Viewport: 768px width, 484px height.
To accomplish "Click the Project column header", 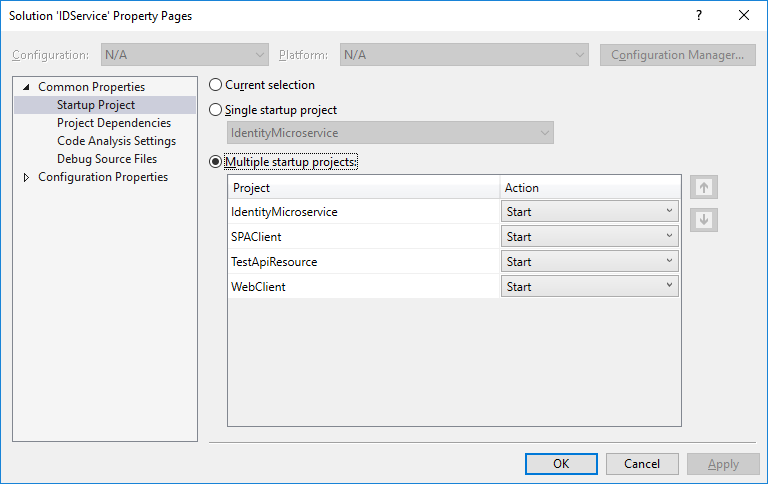I will tap(363, 188).
